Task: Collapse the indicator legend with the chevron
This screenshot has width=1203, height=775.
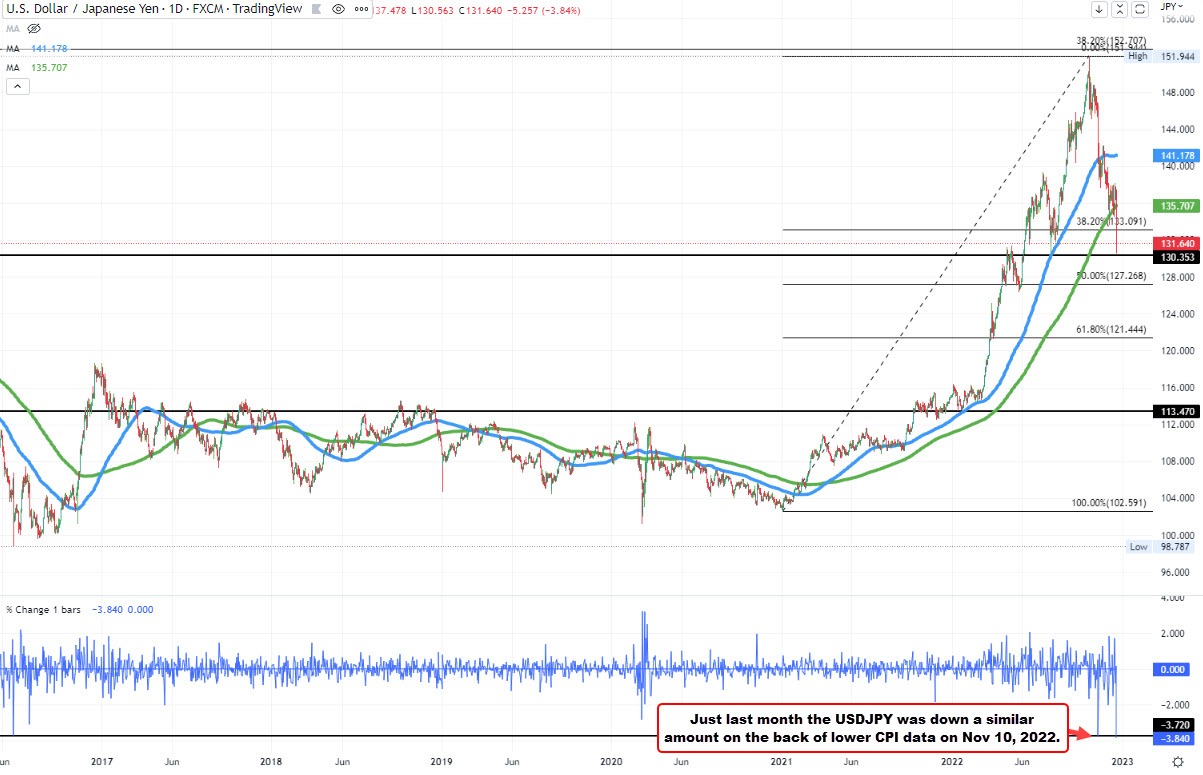Action: [x=18, y=86]
